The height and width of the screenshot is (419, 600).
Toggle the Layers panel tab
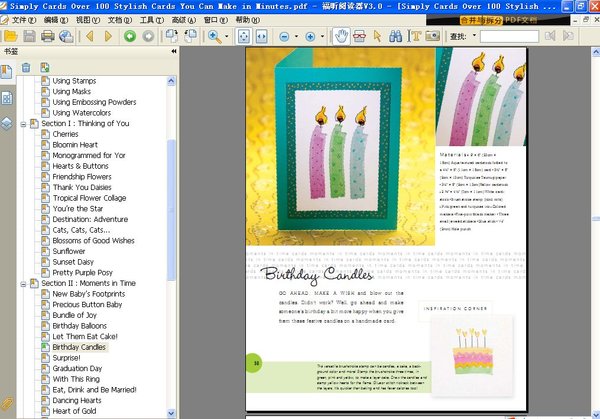tap(7, 123)
